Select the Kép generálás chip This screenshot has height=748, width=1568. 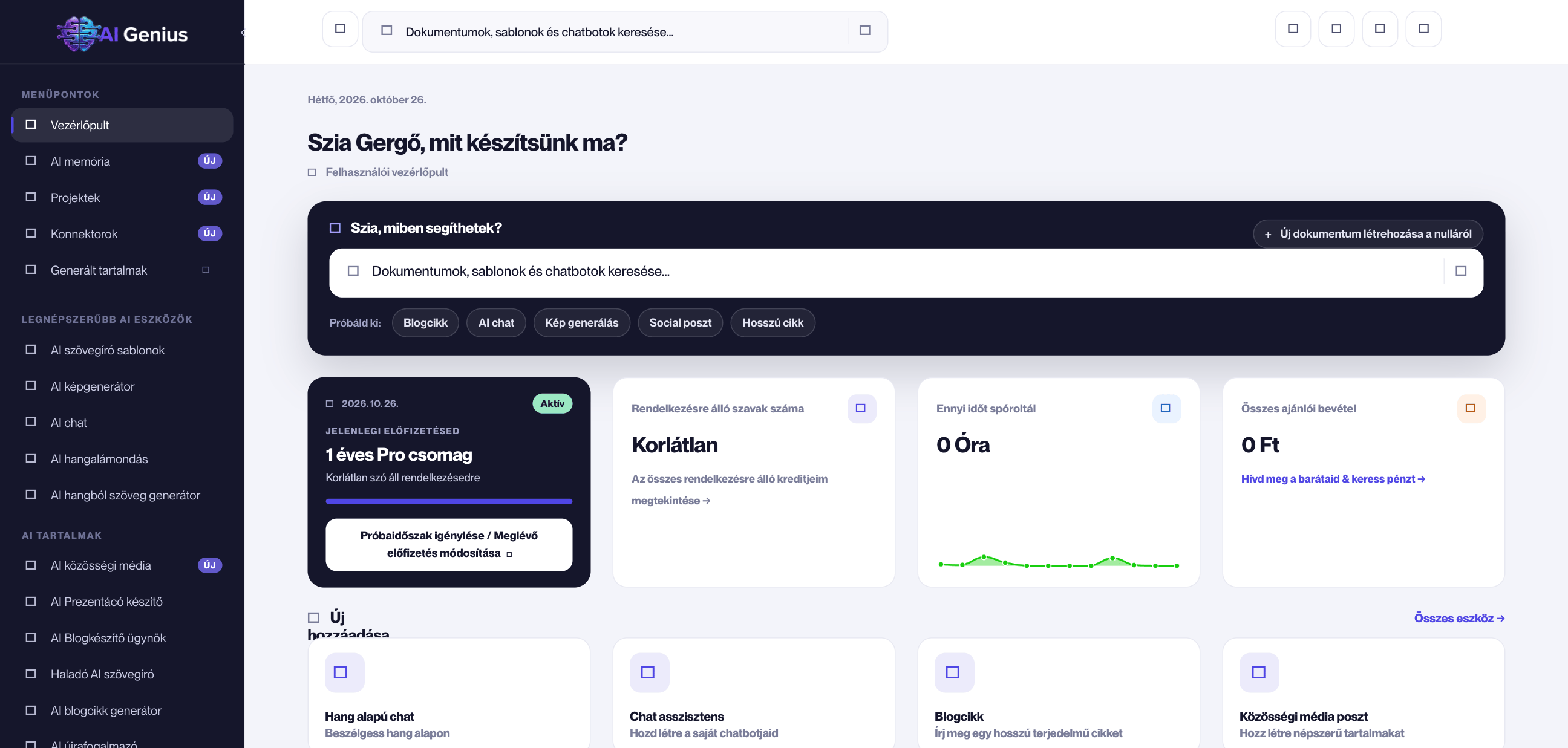[x=581, y=322]
